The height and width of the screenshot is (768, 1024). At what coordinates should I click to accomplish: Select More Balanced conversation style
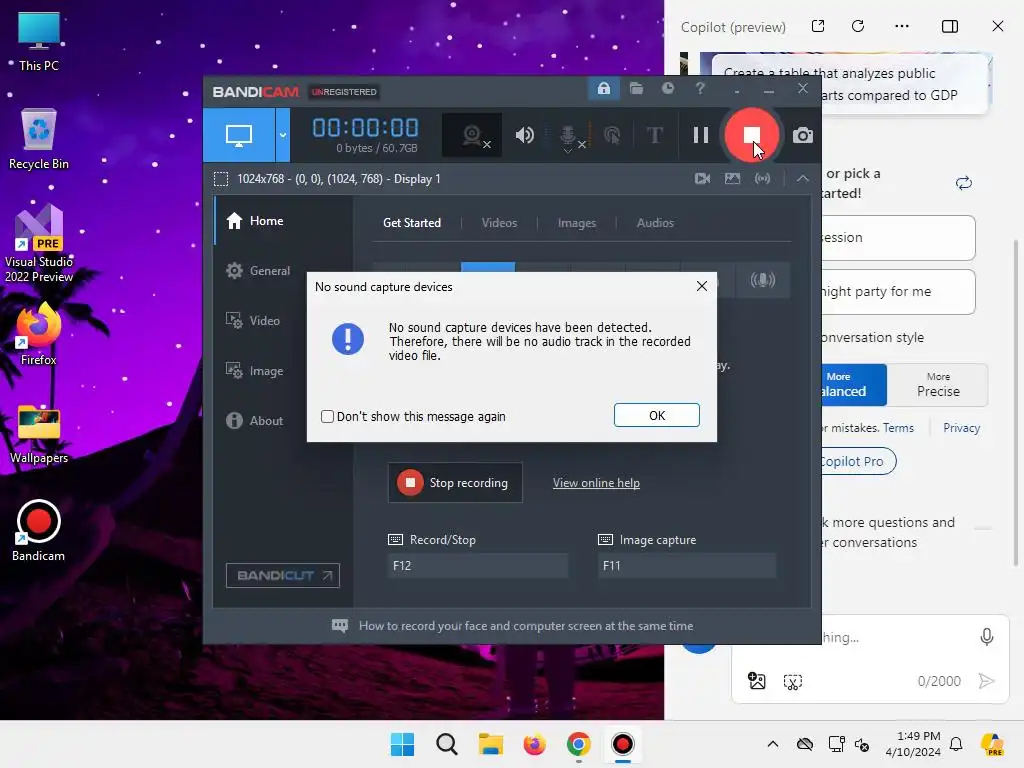pyautogui.click(x=854, y=385)
